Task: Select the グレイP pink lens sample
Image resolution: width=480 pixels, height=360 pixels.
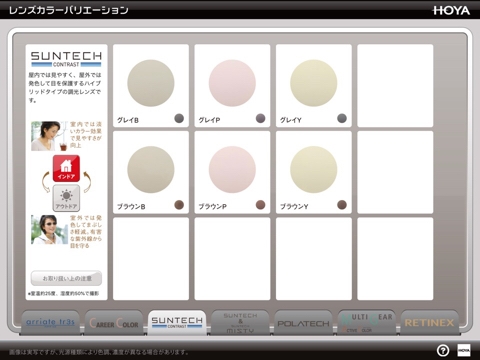Action: pyautogui.click(x=232, y=83)
